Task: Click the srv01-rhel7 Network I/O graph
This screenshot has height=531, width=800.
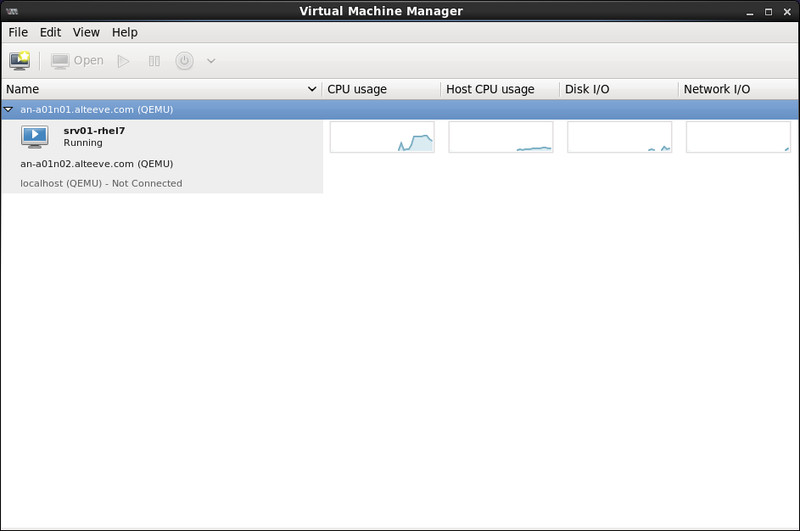Action: click(x=738, y=137)
